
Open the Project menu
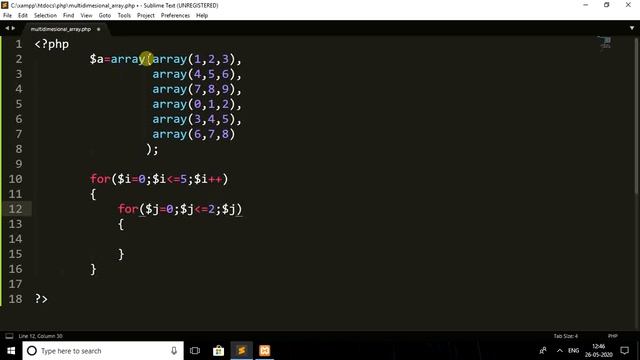point(145,16)
